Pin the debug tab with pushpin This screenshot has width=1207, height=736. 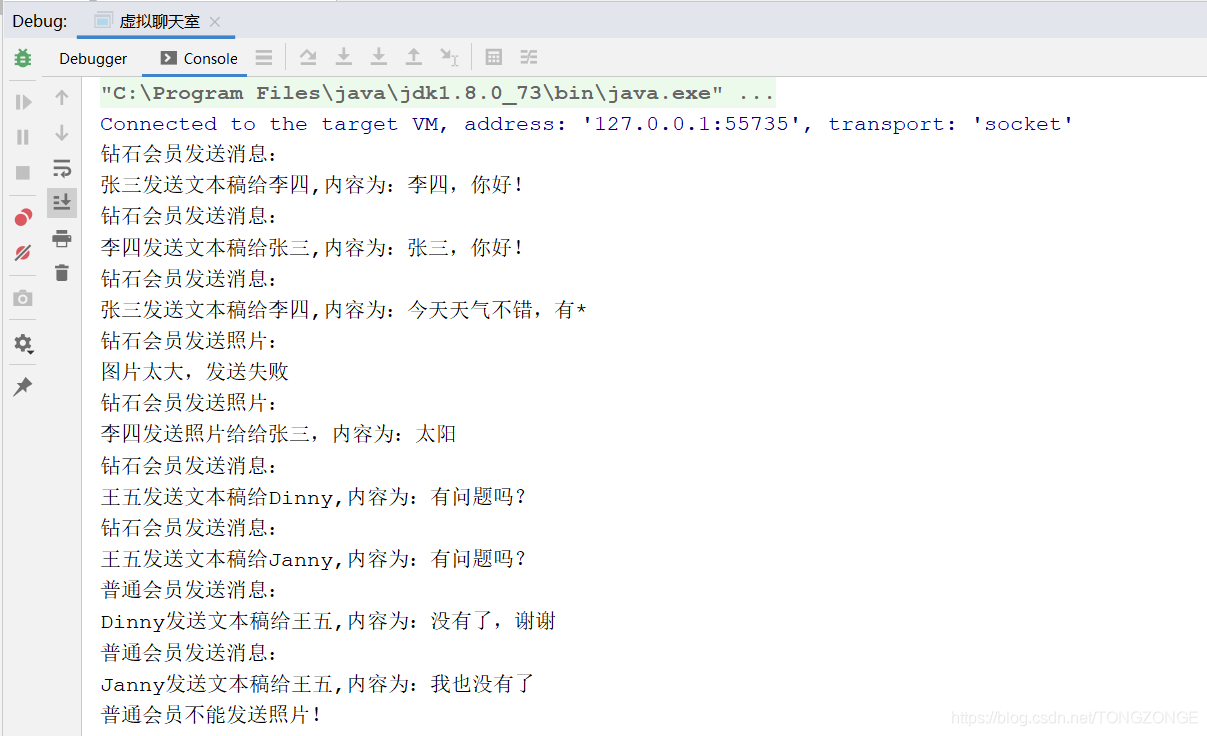click(23, 386)
